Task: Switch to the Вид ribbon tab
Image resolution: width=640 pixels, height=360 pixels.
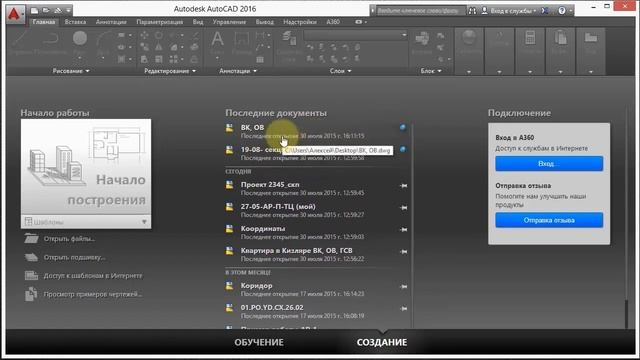Action: pos(198,22)
